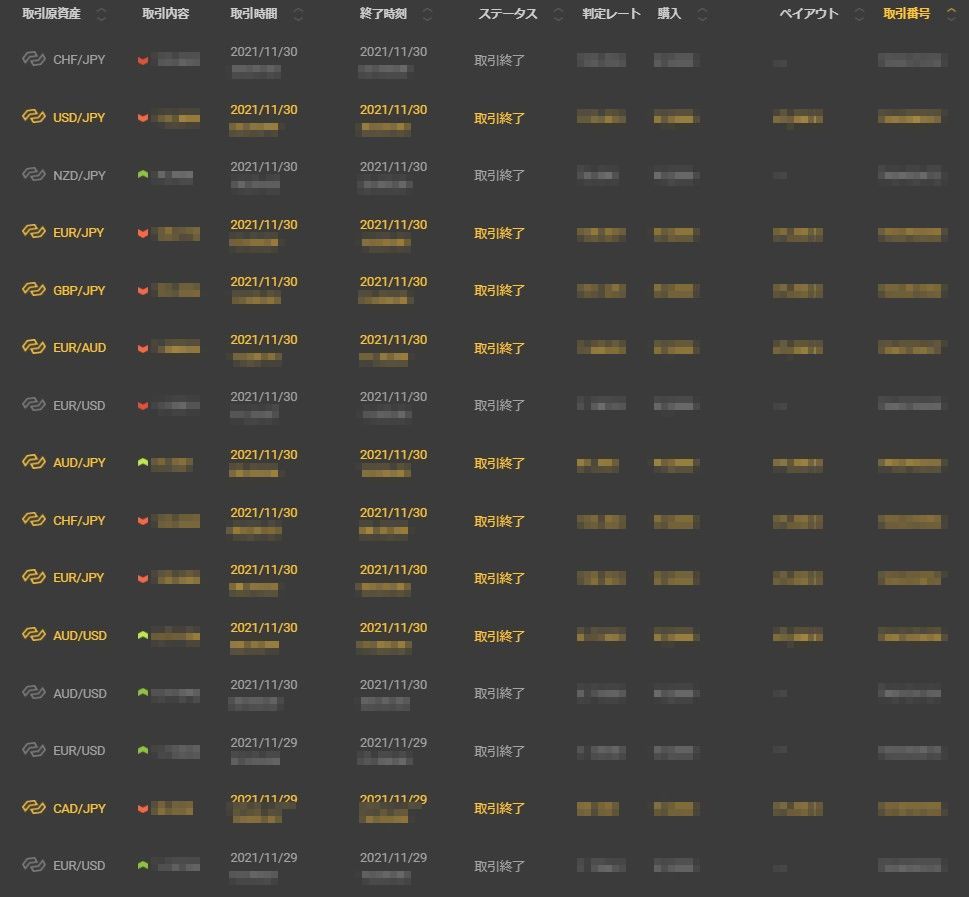Click the chain link icon beside USD/JPY
Image resolution: width=969 pixels, height=897 pixels.
coord(34,117)
